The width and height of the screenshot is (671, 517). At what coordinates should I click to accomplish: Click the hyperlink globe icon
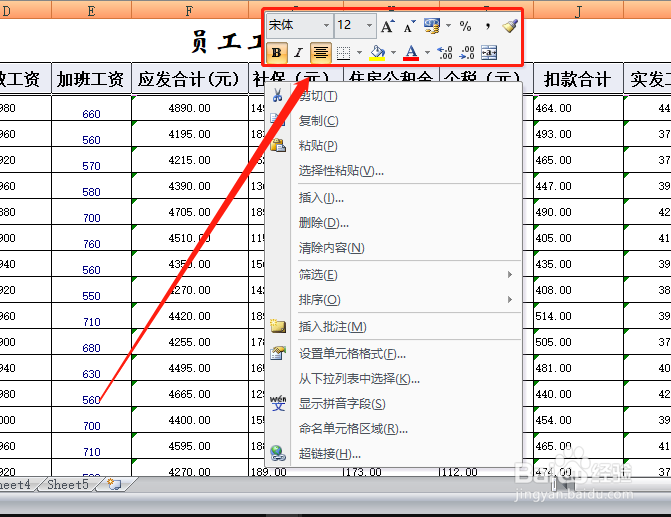278,453
